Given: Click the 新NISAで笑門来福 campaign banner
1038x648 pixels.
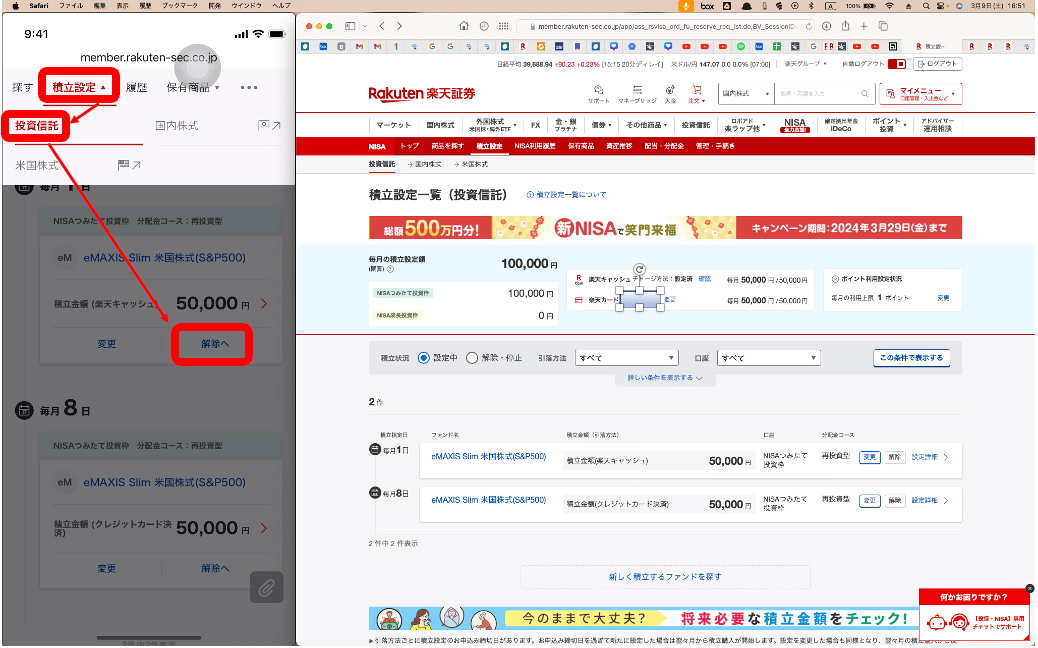Looking at the screenshot, I should 665,228.
